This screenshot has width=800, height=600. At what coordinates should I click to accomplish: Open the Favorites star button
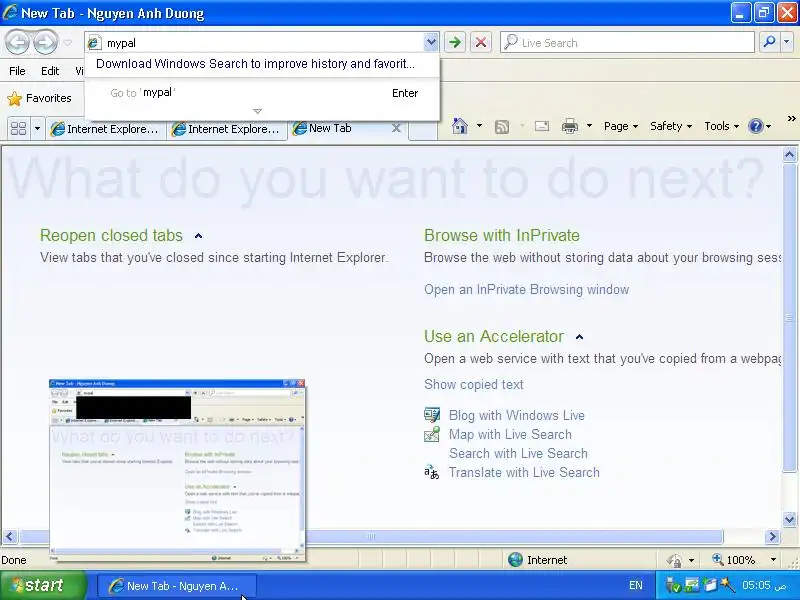pos(39,98)
